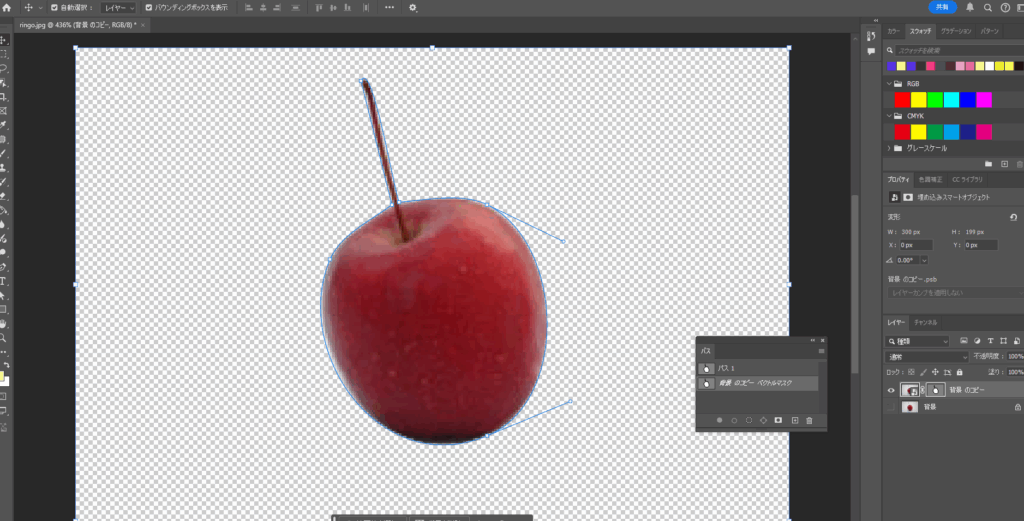Open the notifications bell icon

point(970,7)
